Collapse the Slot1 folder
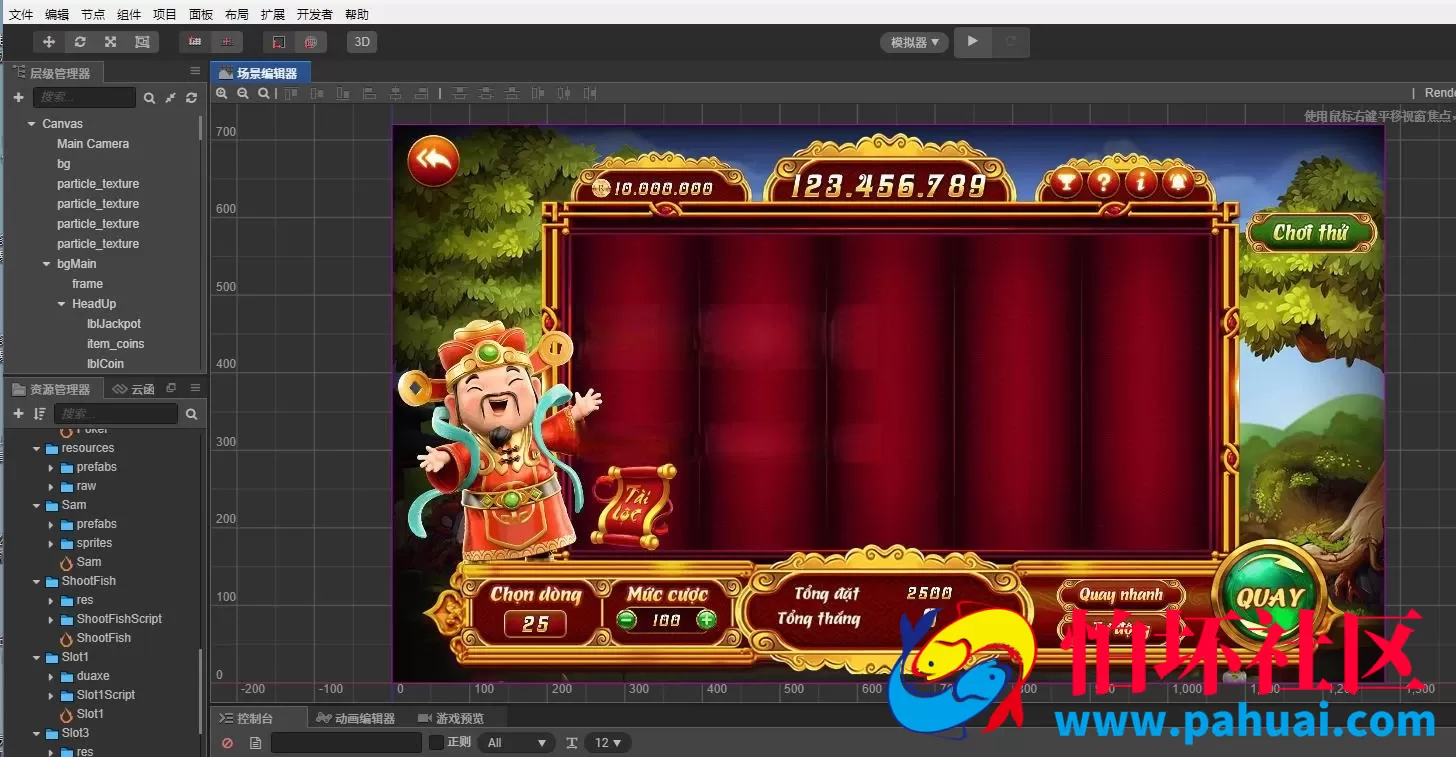1456x757 pixels. tap(37, 657)
